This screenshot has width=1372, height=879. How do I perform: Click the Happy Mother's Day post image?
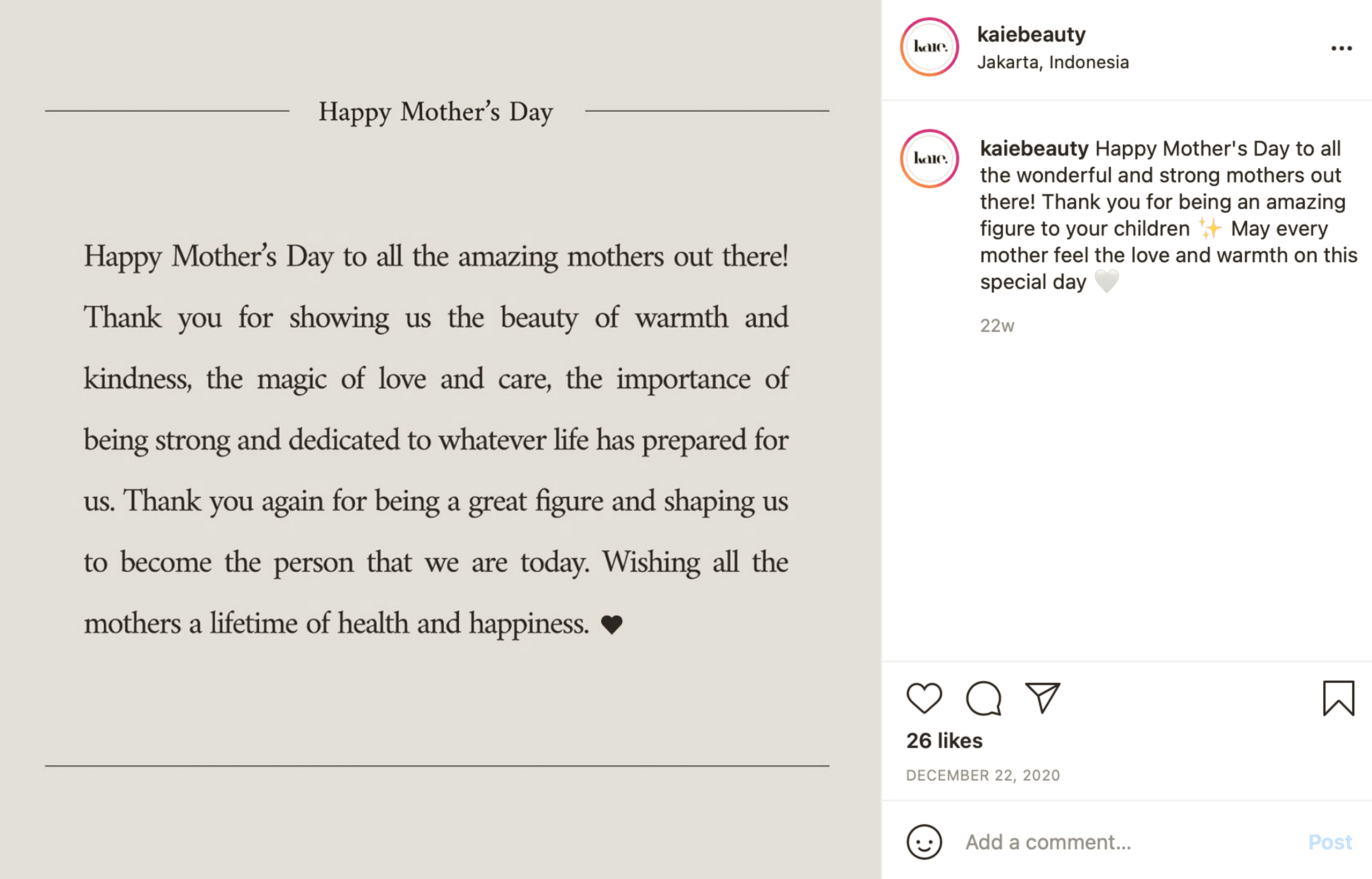coord(441,440)
